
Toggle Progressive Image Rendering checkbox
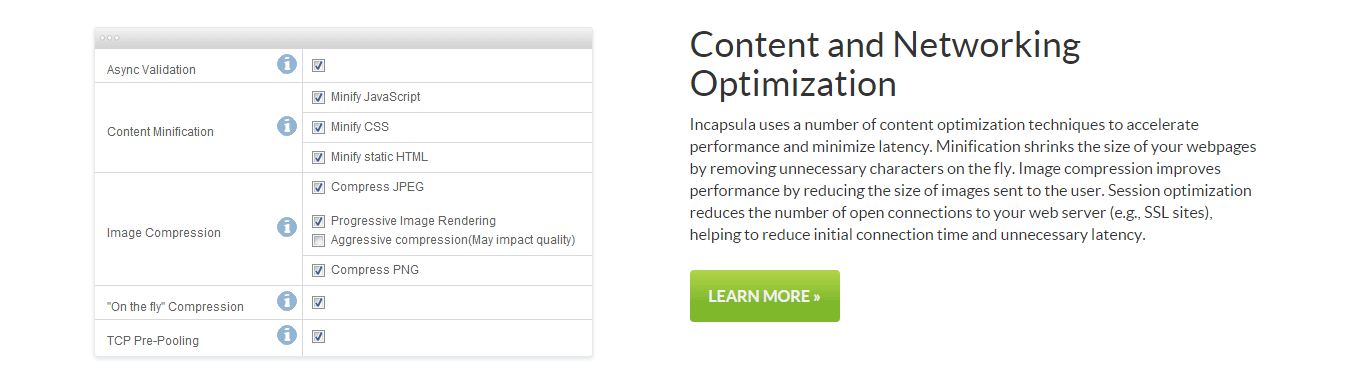point(318,221)
